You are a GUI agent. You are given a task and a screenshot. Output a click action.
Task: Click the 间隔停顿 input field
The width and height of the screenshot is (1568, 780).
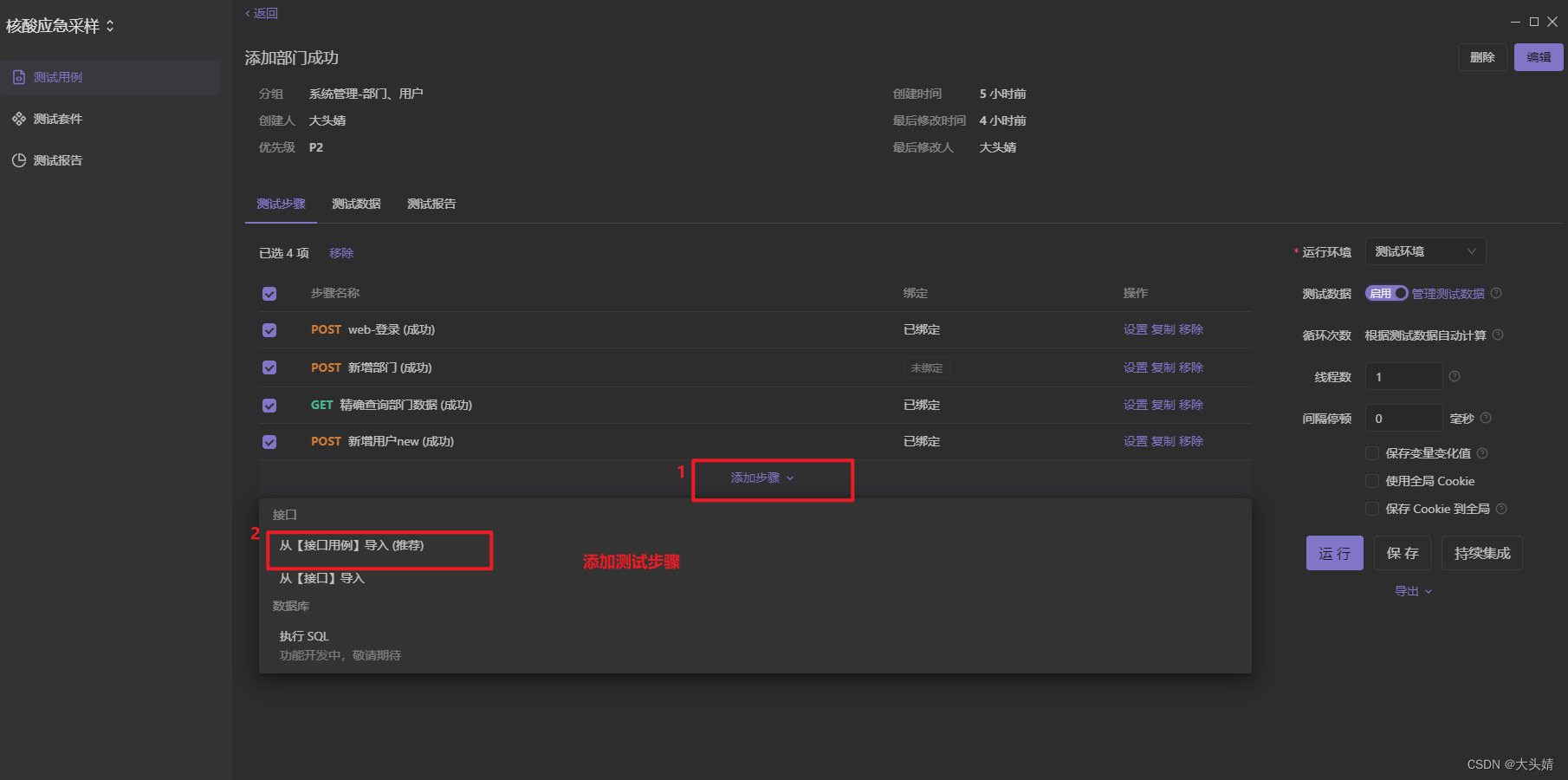[1403, 419]
